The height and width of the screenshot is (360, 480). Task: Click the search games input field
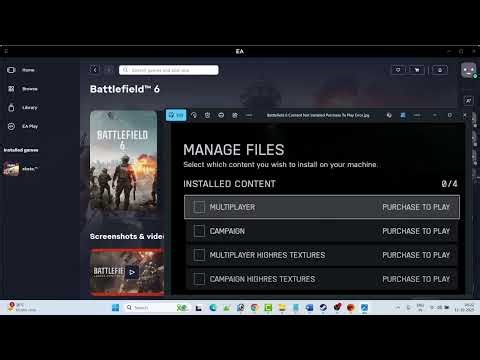pyautogui.click(x=169, y=70)
